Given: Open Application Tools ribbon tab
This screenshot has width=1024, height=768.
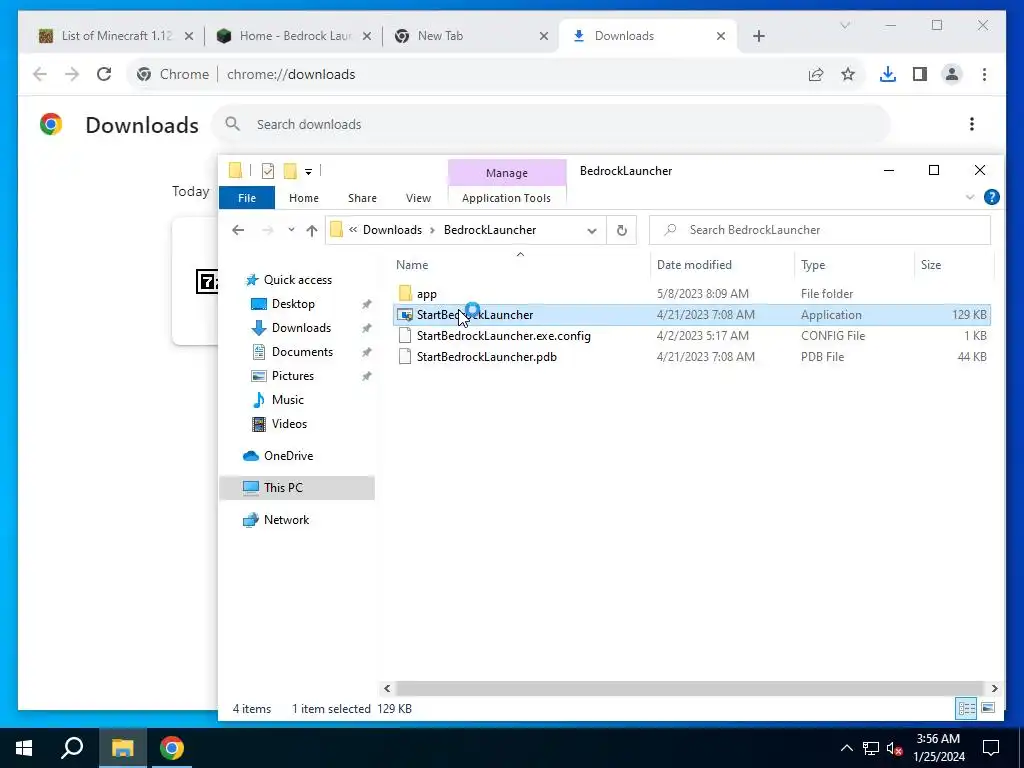Looking at the screenshot, I should 506,198.
